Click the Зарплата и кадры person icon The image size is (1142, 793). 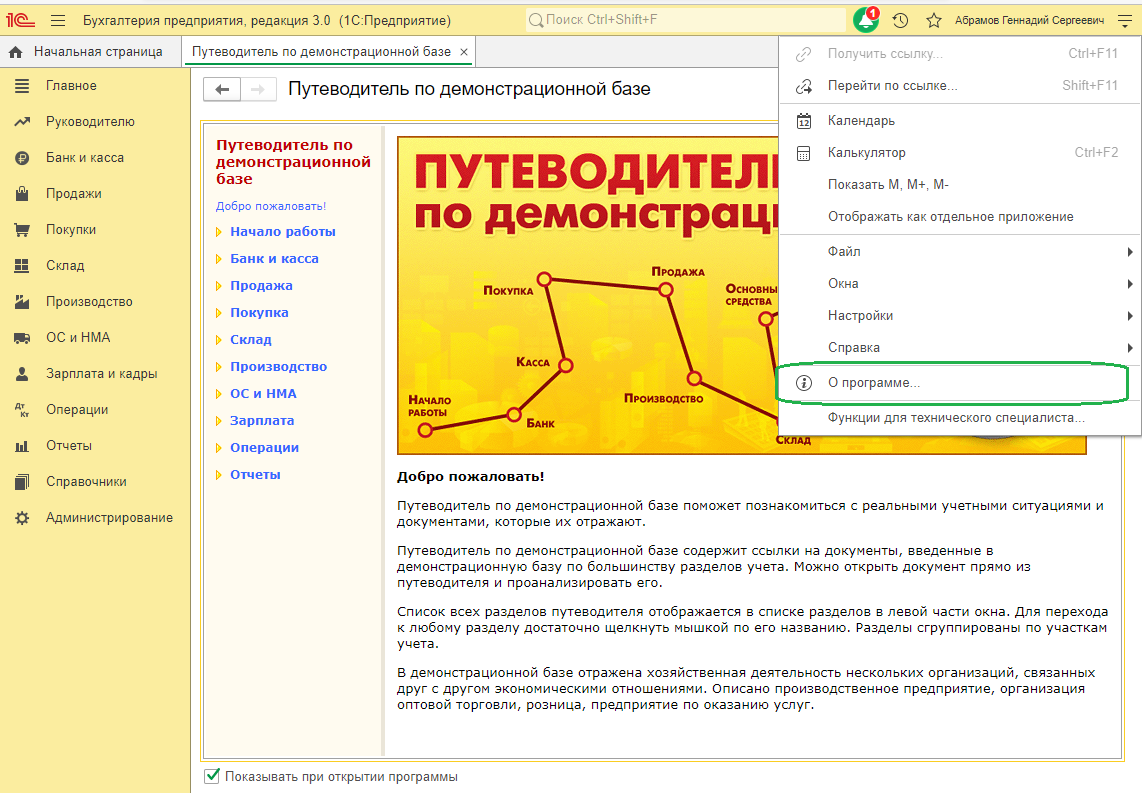23,374
